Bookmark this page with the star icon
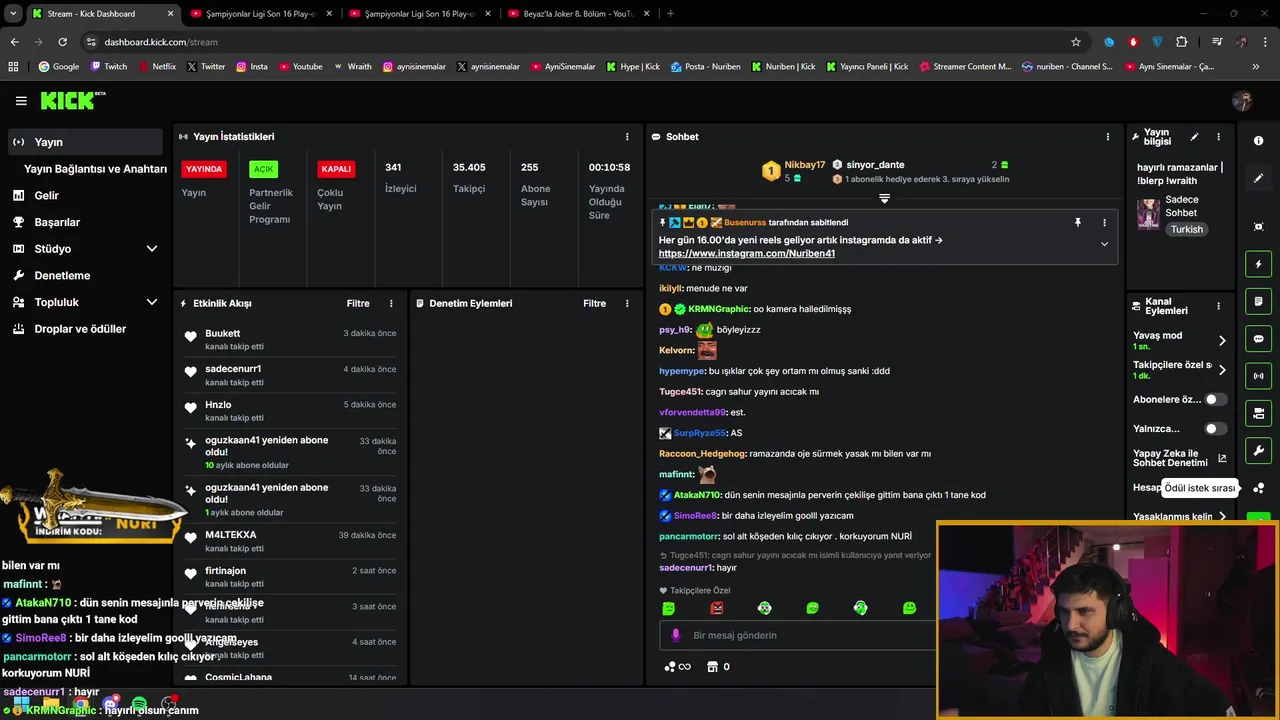 click(x=1076, y=42)
